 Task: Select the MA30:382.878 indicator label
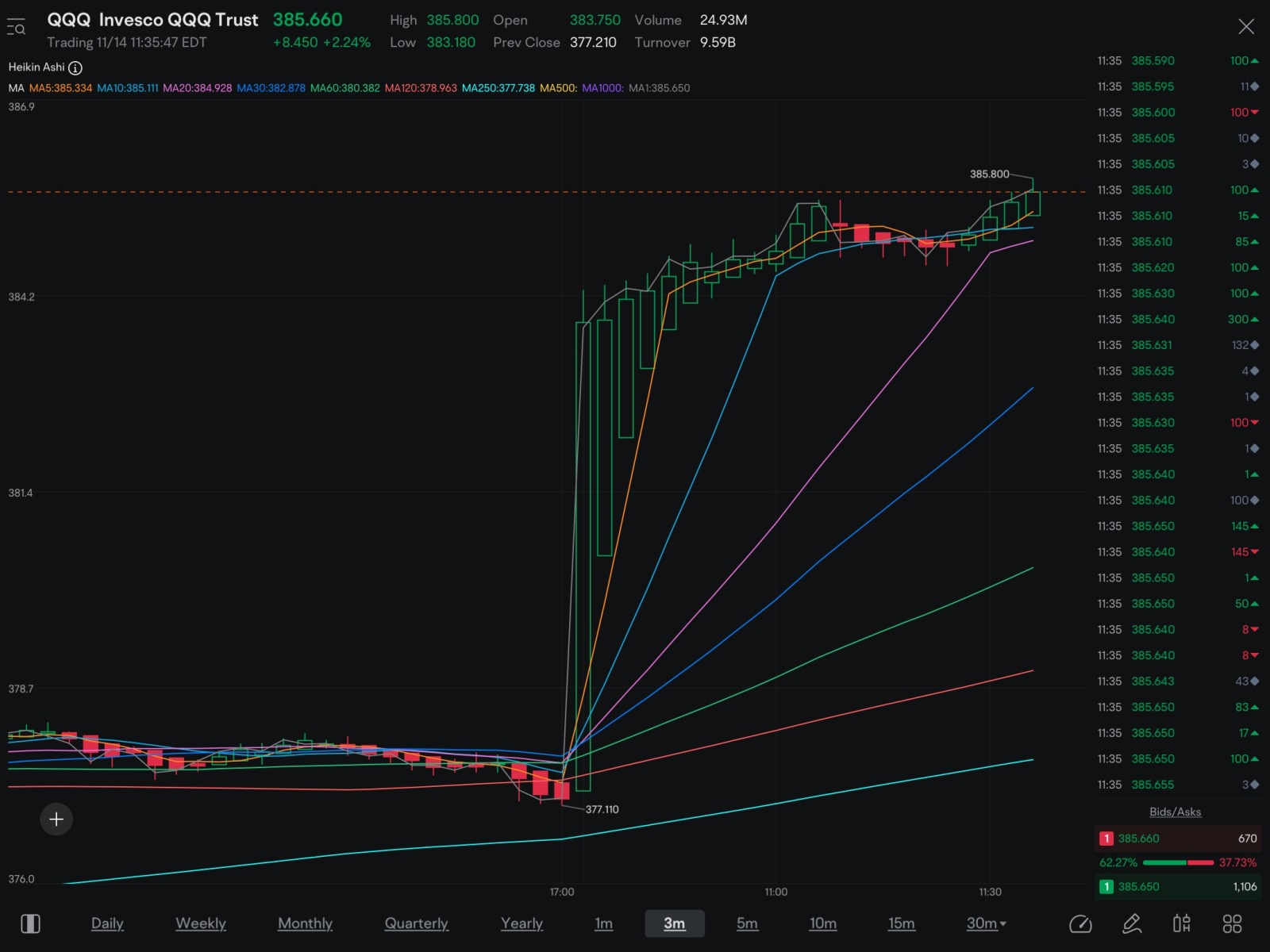coord(271,88)
